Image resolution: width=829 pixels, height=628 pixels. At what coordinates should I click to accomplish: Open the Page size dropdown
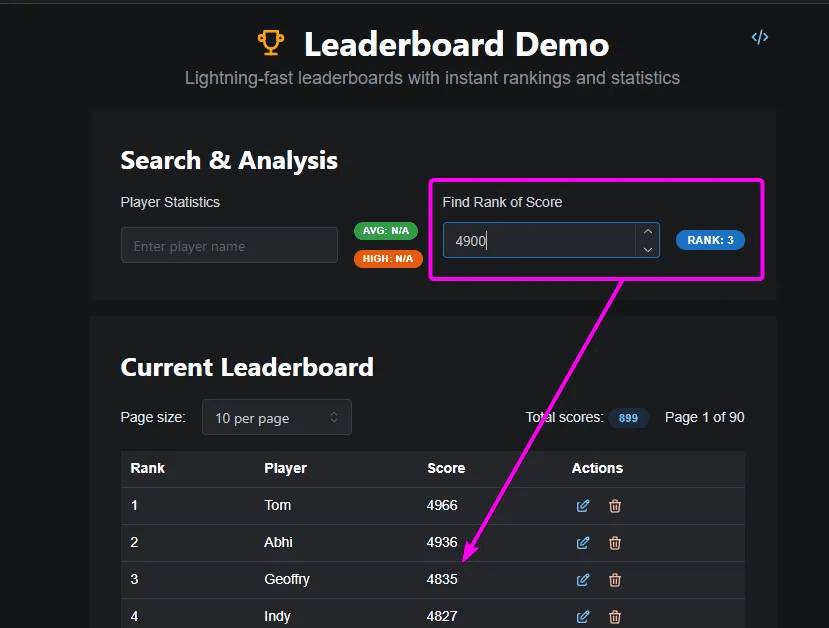click(276, 418)
